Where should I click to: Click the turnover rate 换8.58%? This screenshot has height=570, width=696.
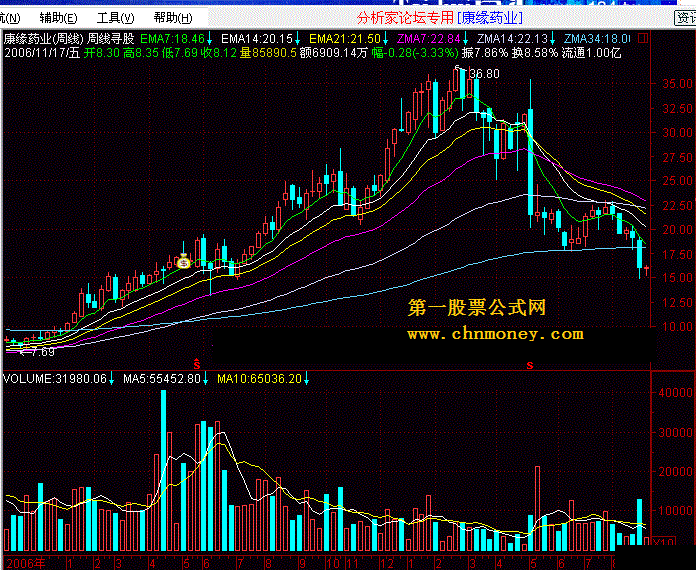tap(535, 53)
